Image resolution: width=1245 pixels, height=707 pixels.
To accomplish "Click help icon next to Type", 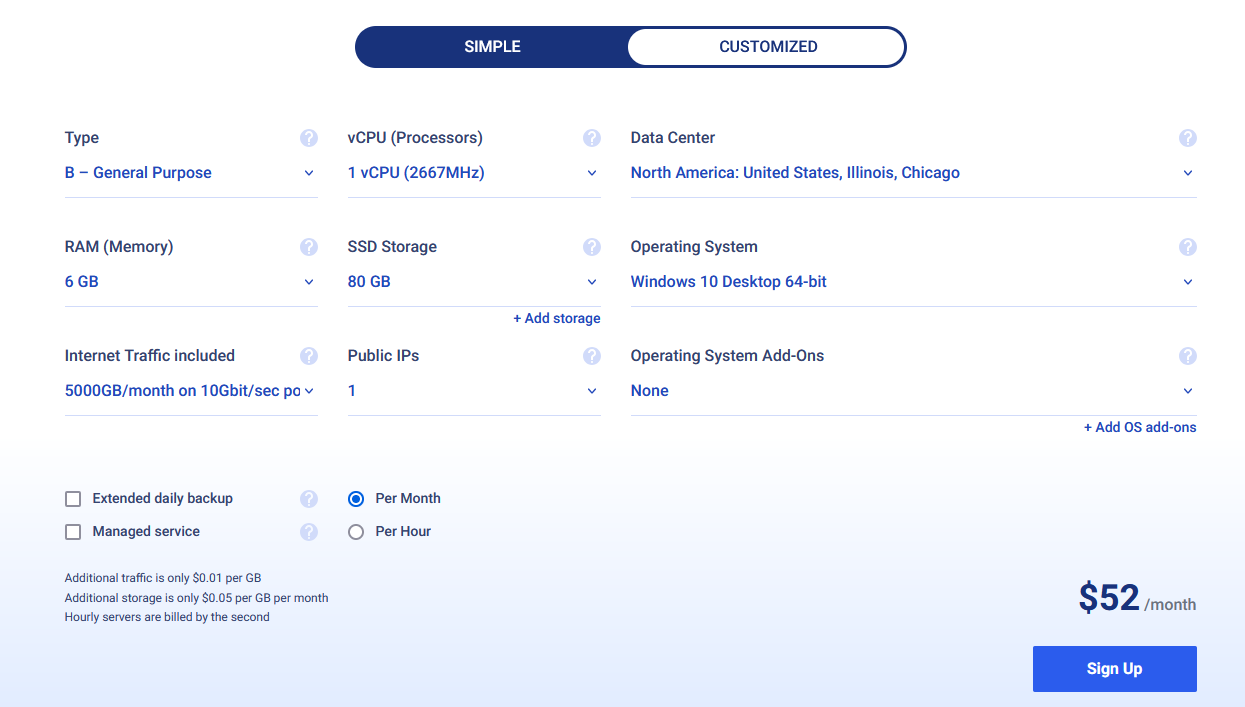I will tap(309, 138).
